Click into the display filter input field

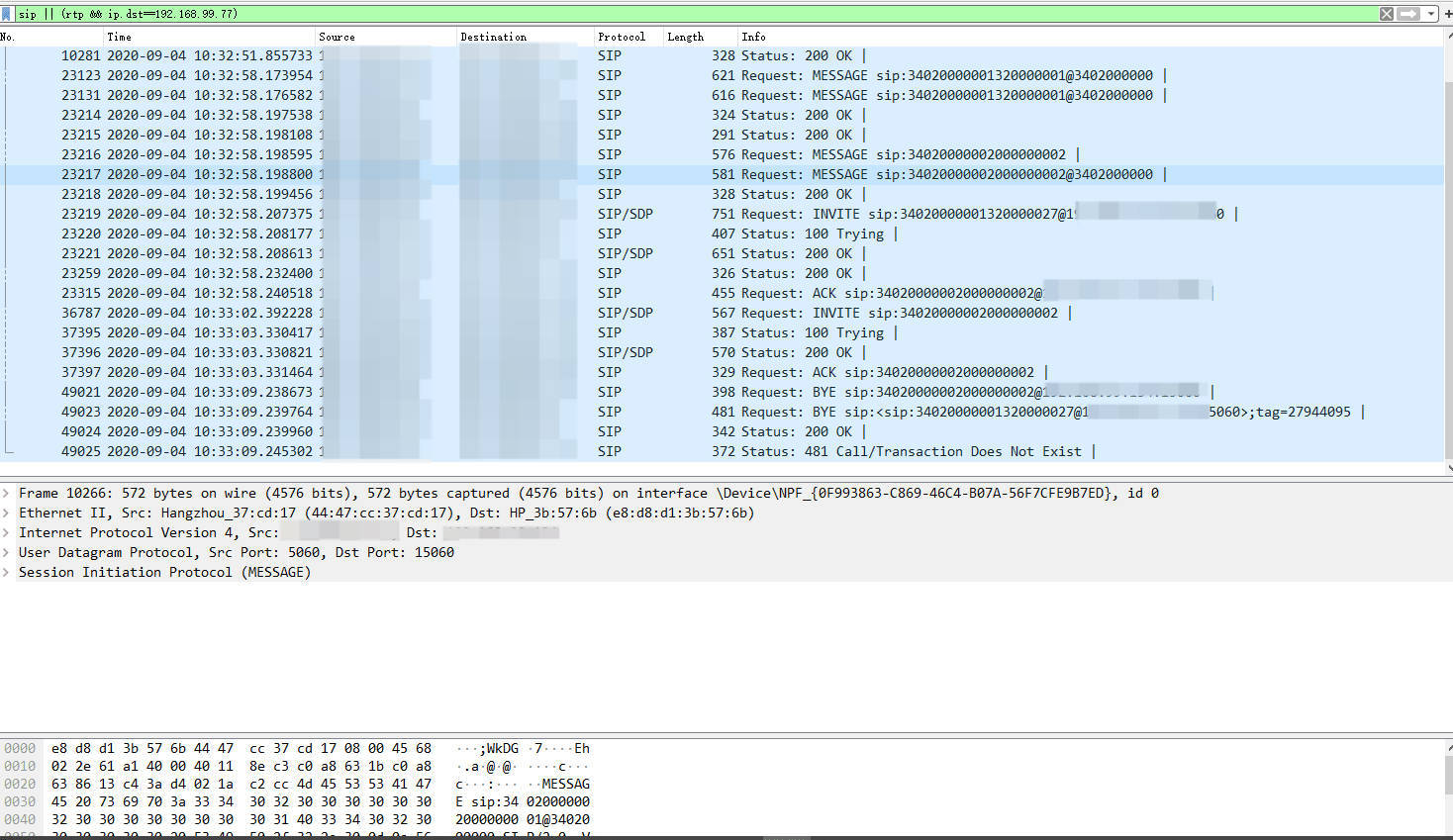click(x=695, y=14)
